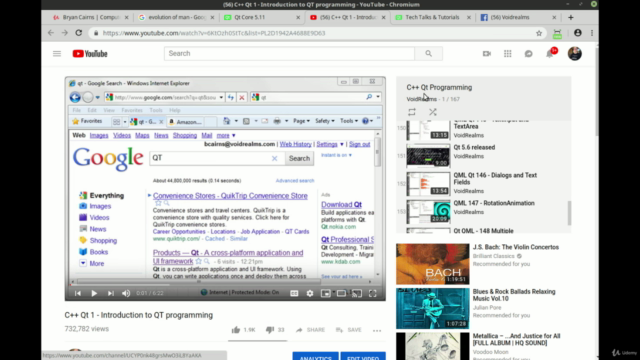This screenshot has width=640, height=360.
Task: Open Blues & Rock Ballads Relaxing Music
Action: coord(514,295)
